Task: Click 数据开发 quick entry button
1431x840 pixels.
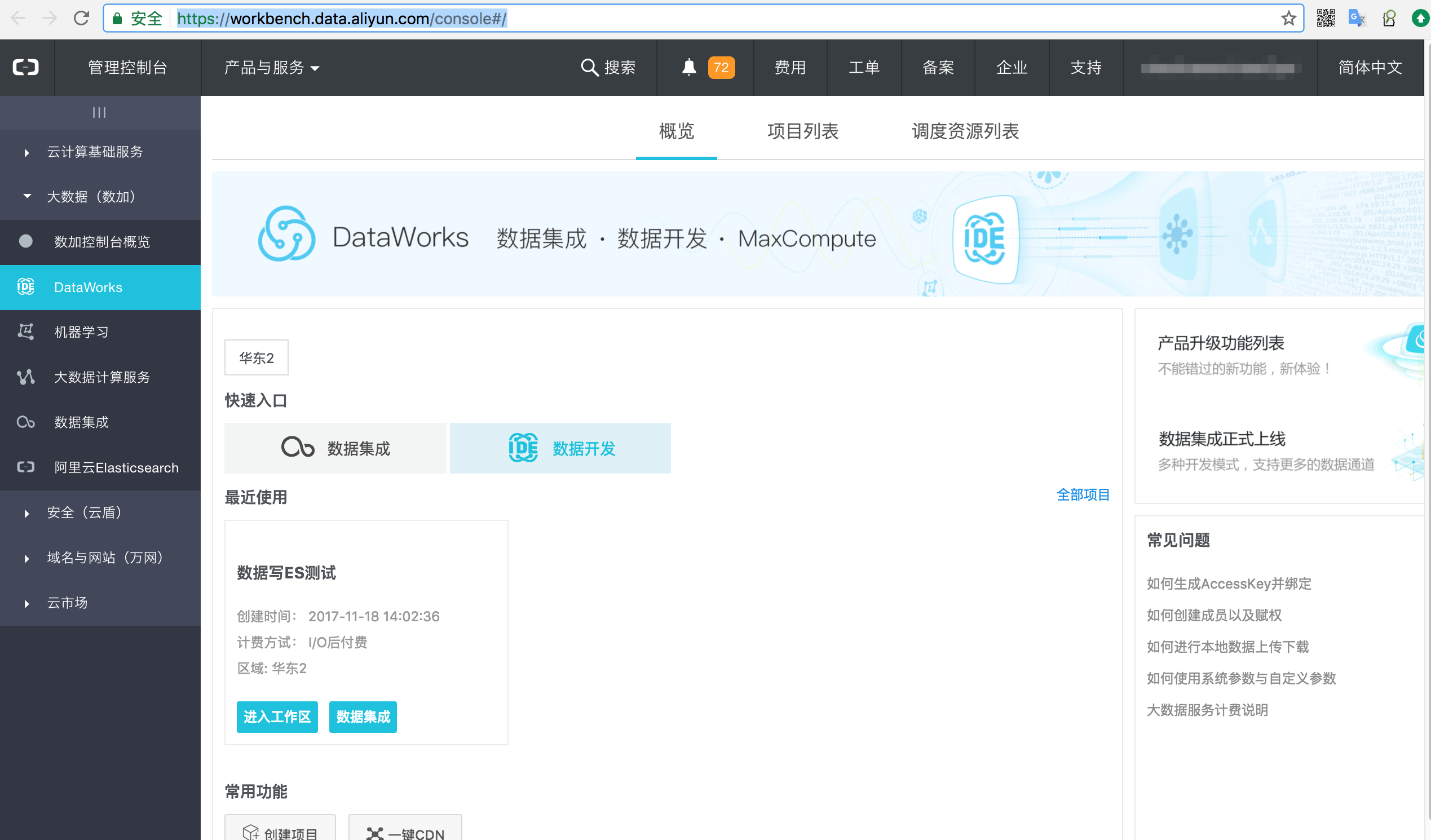Action: click(x=560, y=448)
